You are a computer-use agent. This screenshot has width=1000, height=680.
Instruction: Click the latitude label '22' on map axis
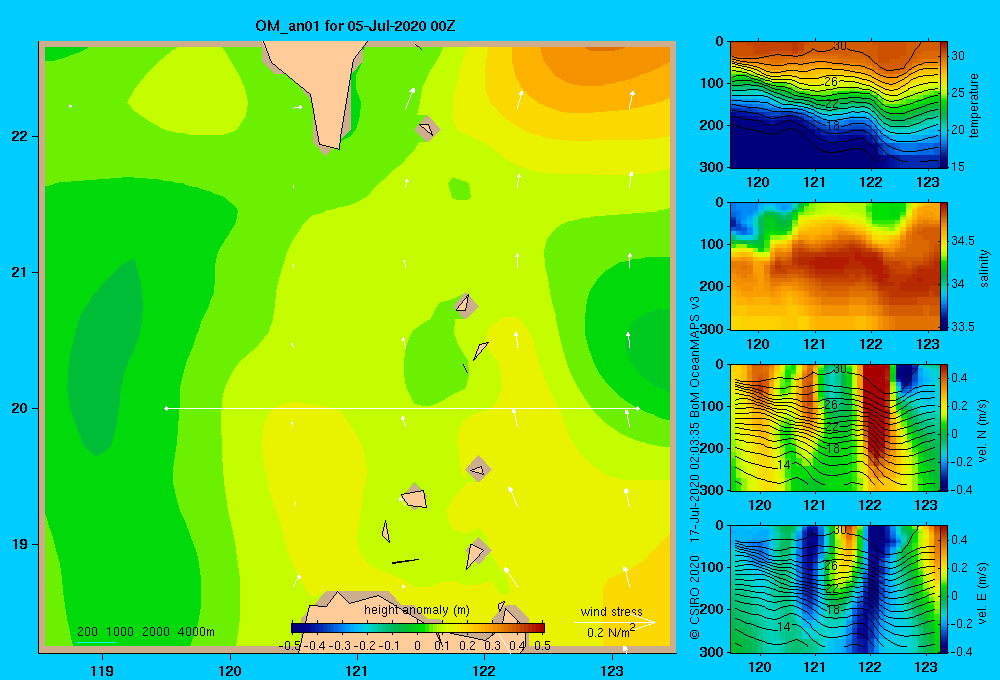[20, 137]
